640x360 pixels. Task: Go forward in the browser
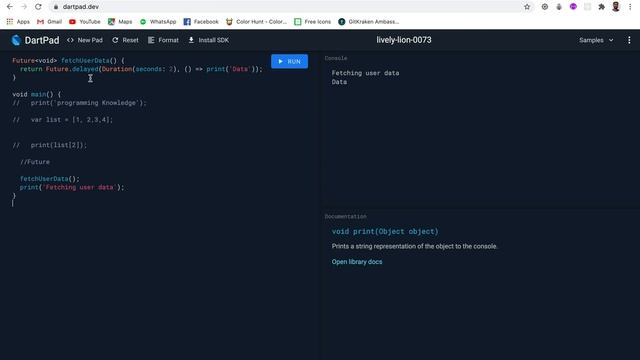pyautogui.click(x=24, y=7)
